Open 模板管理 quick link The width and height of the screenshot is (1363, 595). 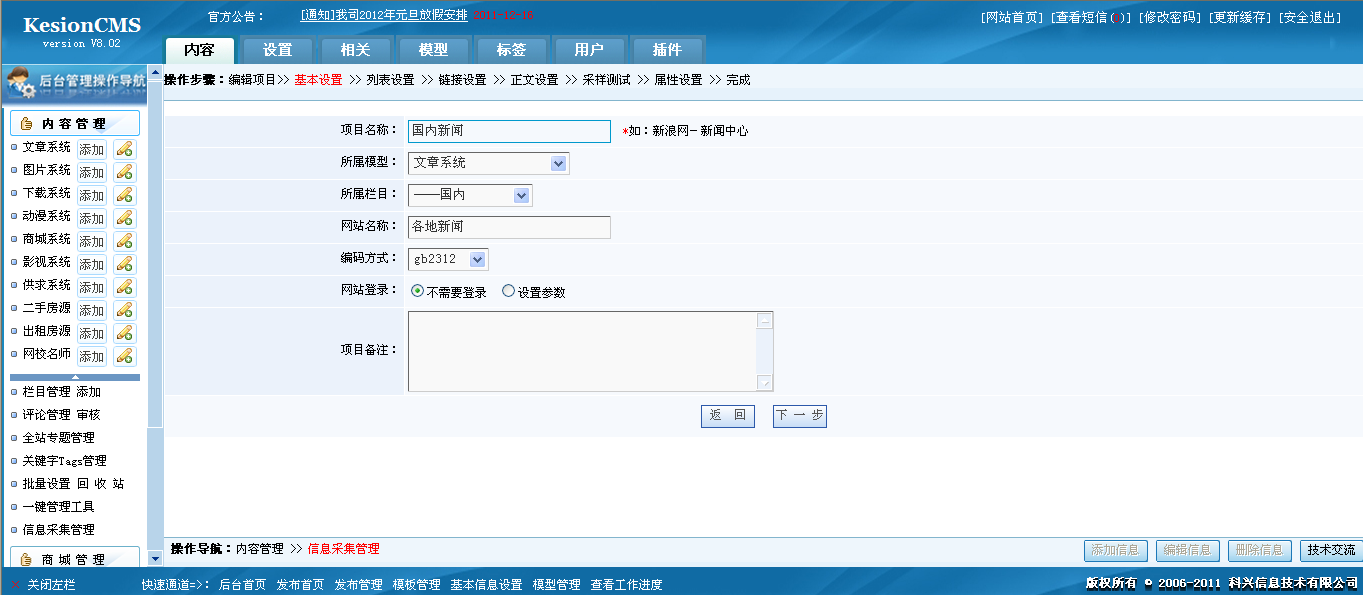coord(416,585)
